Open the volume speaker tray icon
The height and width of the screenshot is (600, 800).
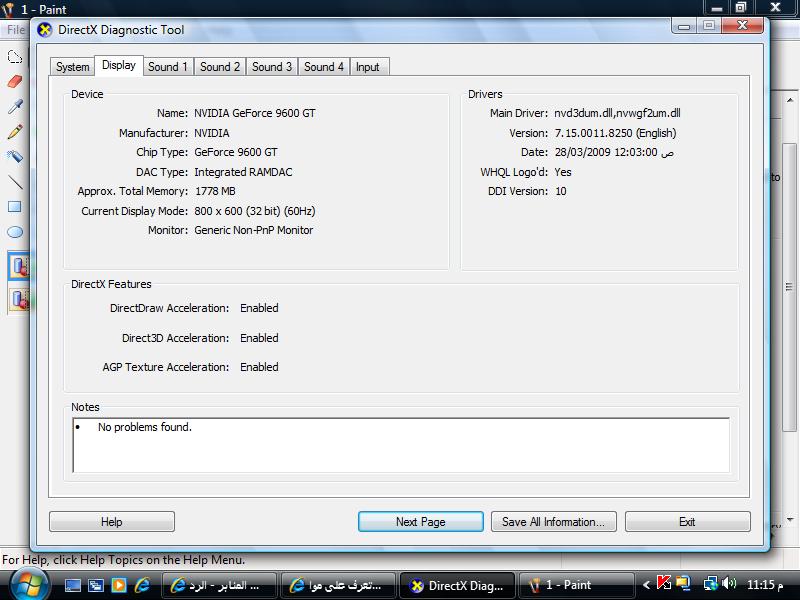pyautogui.click(x=730, y=583)
